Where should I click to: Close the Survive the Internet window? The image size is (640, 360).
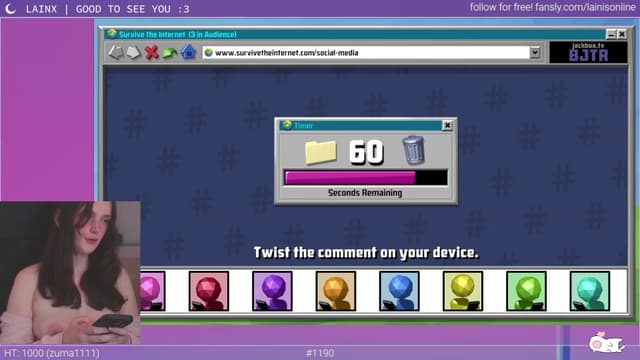click(622, 34)
